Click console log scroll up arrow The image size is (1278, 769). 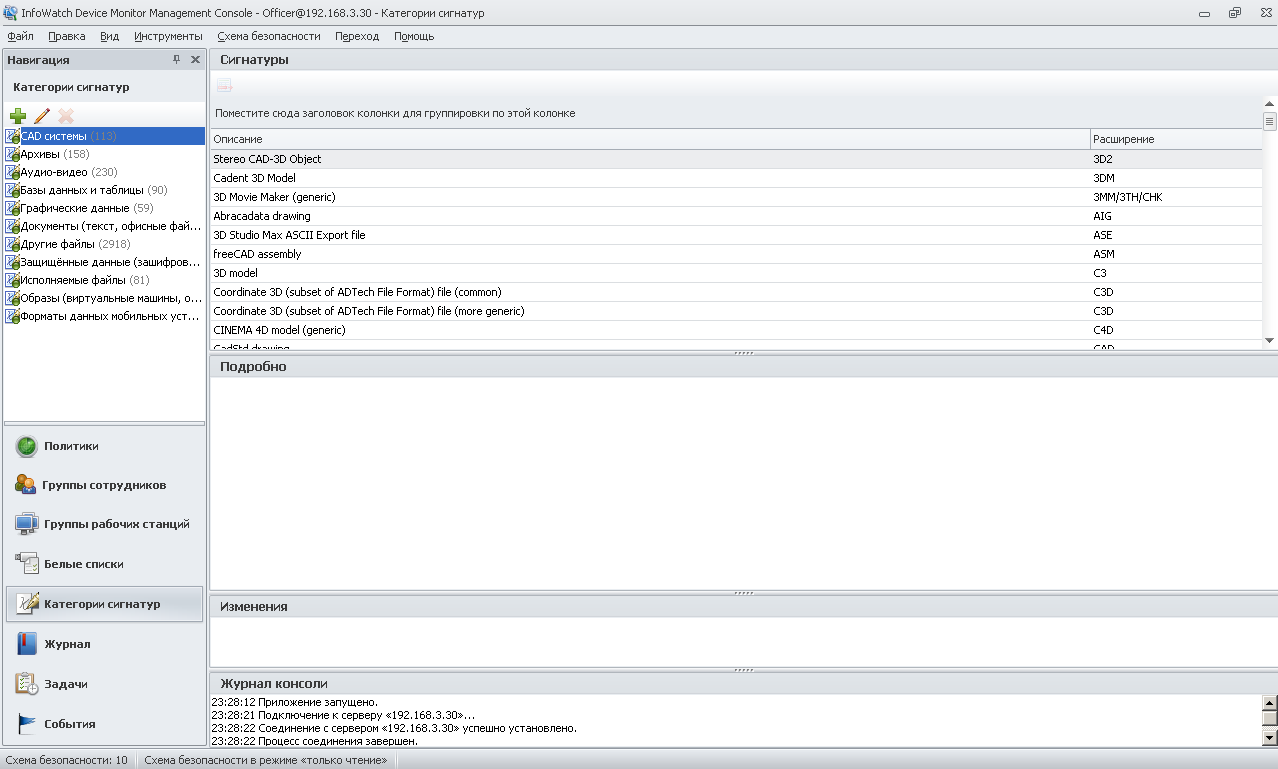coord(1270,702)
